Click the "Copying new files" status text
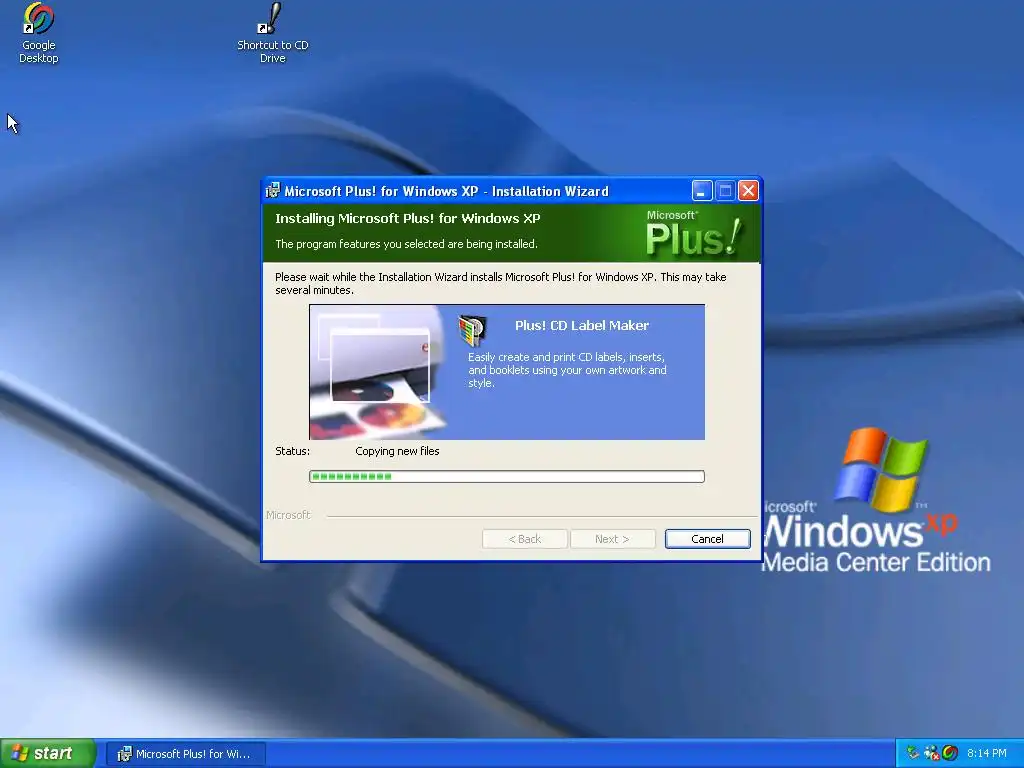The height and width of the screenshot is (768, 1024). (x=397, y=451)
